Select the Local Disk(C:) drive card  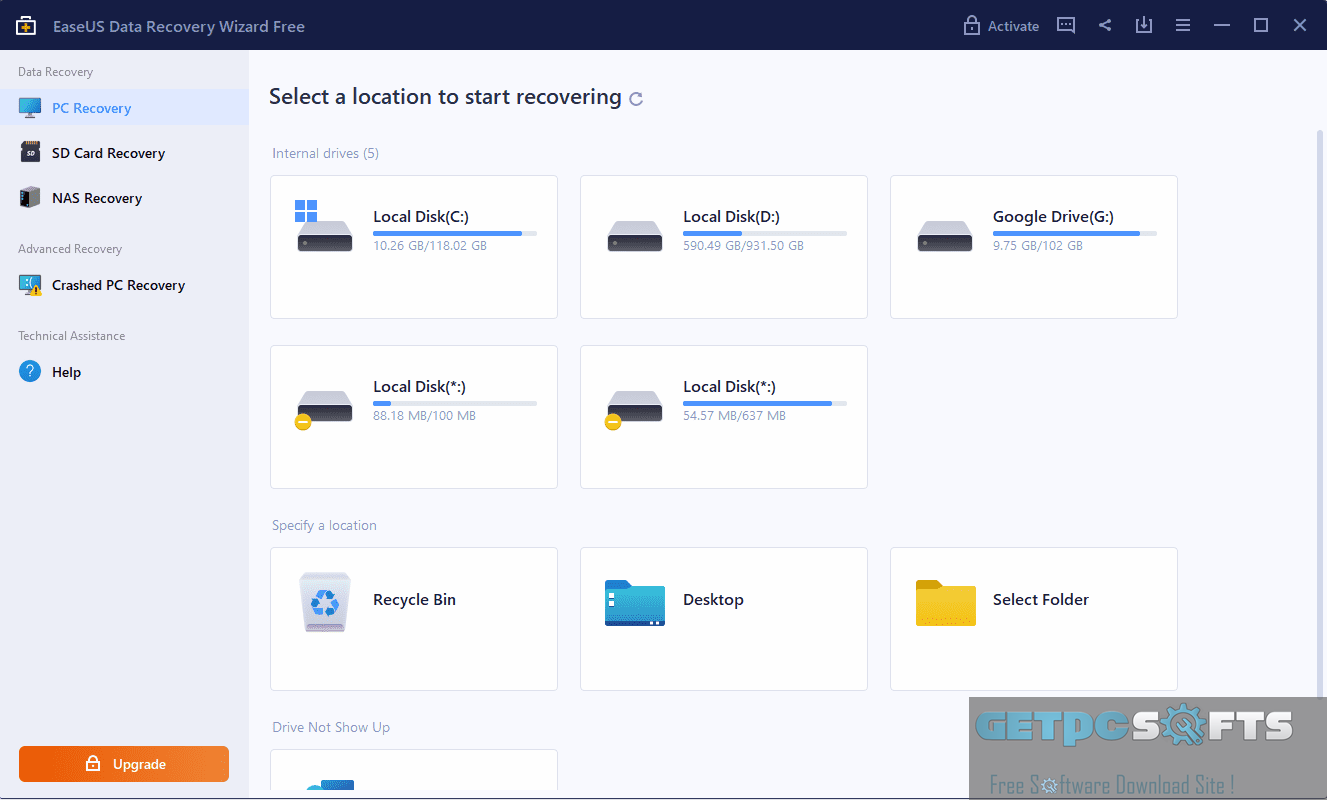click(414, 247)
